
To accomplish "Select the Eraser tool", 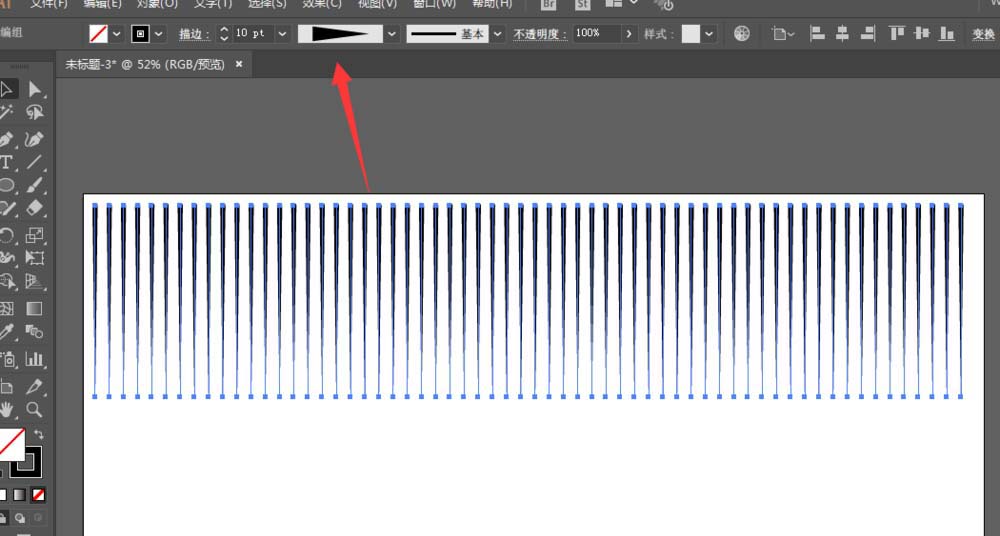I will click(34, 208).
